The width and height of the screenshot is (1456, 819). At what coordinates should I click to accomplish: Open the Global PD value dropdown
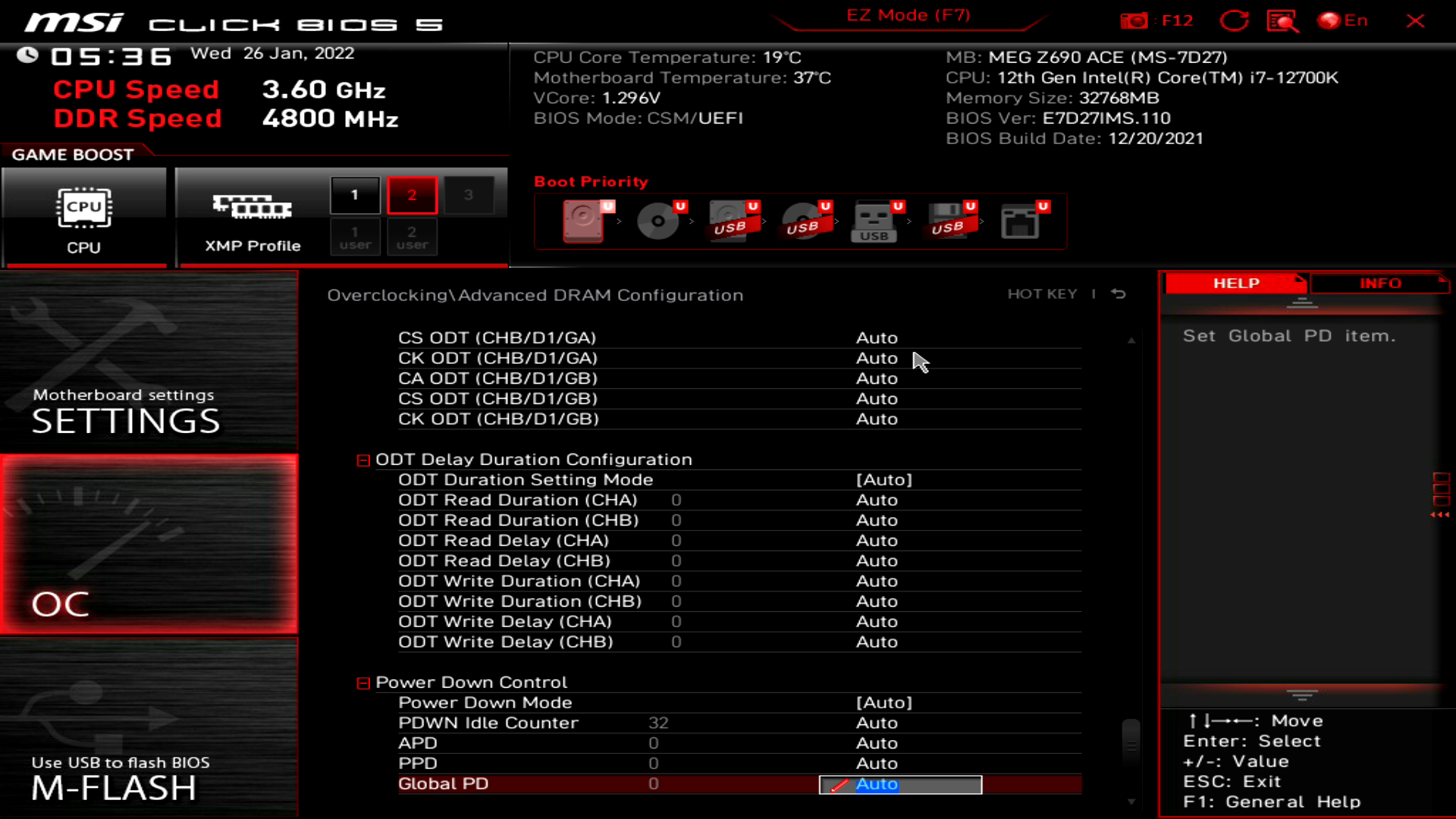[x=899, y=784]
